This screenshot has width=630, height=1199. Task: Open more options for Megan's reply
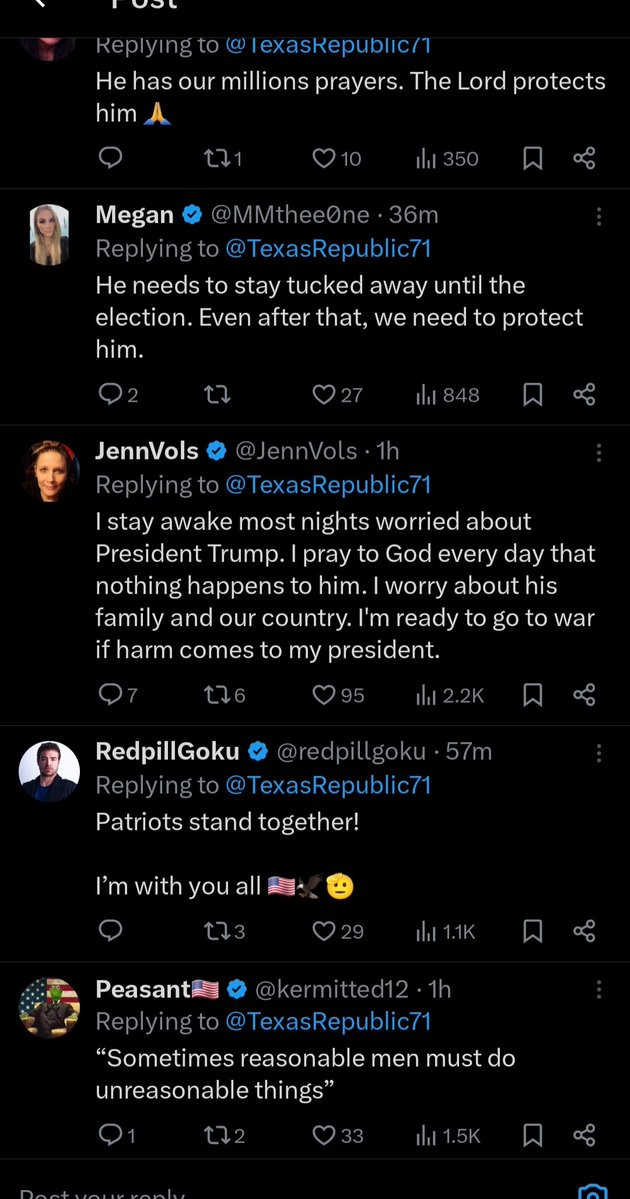click(x=599, y=216)
